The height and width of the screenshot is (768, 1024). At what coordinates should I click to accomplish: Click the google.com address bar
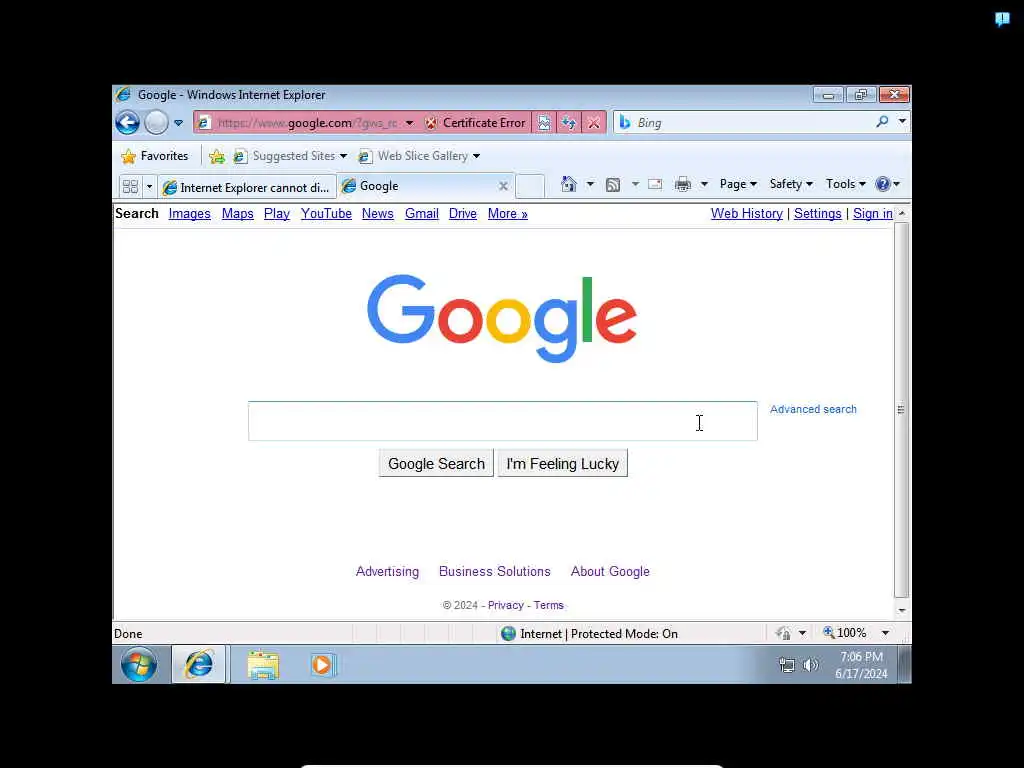click(307, 123)
